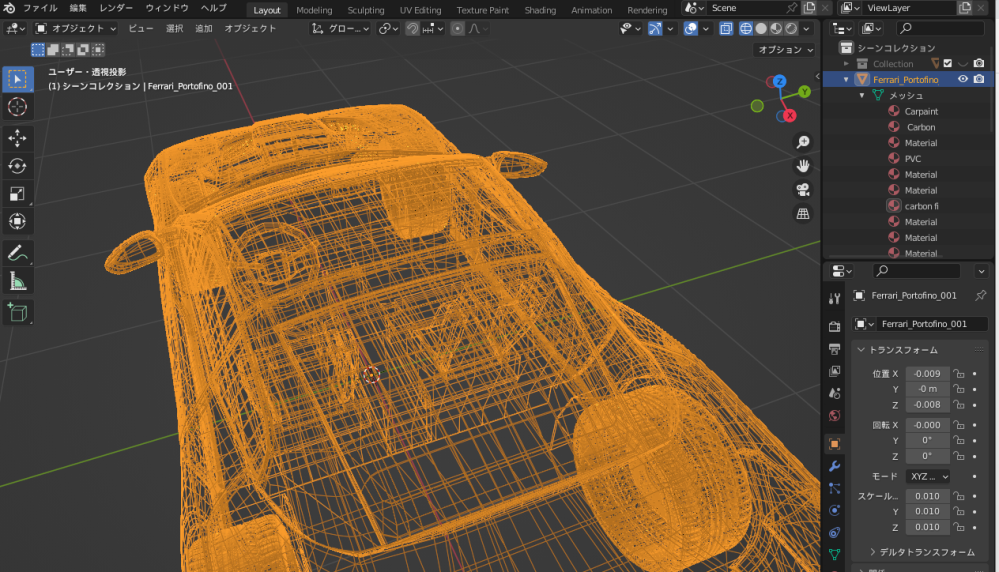Open the viewport Add menu
Image resolution: width=999 pixels, height=572 pixels.
(x=204, y=29)
